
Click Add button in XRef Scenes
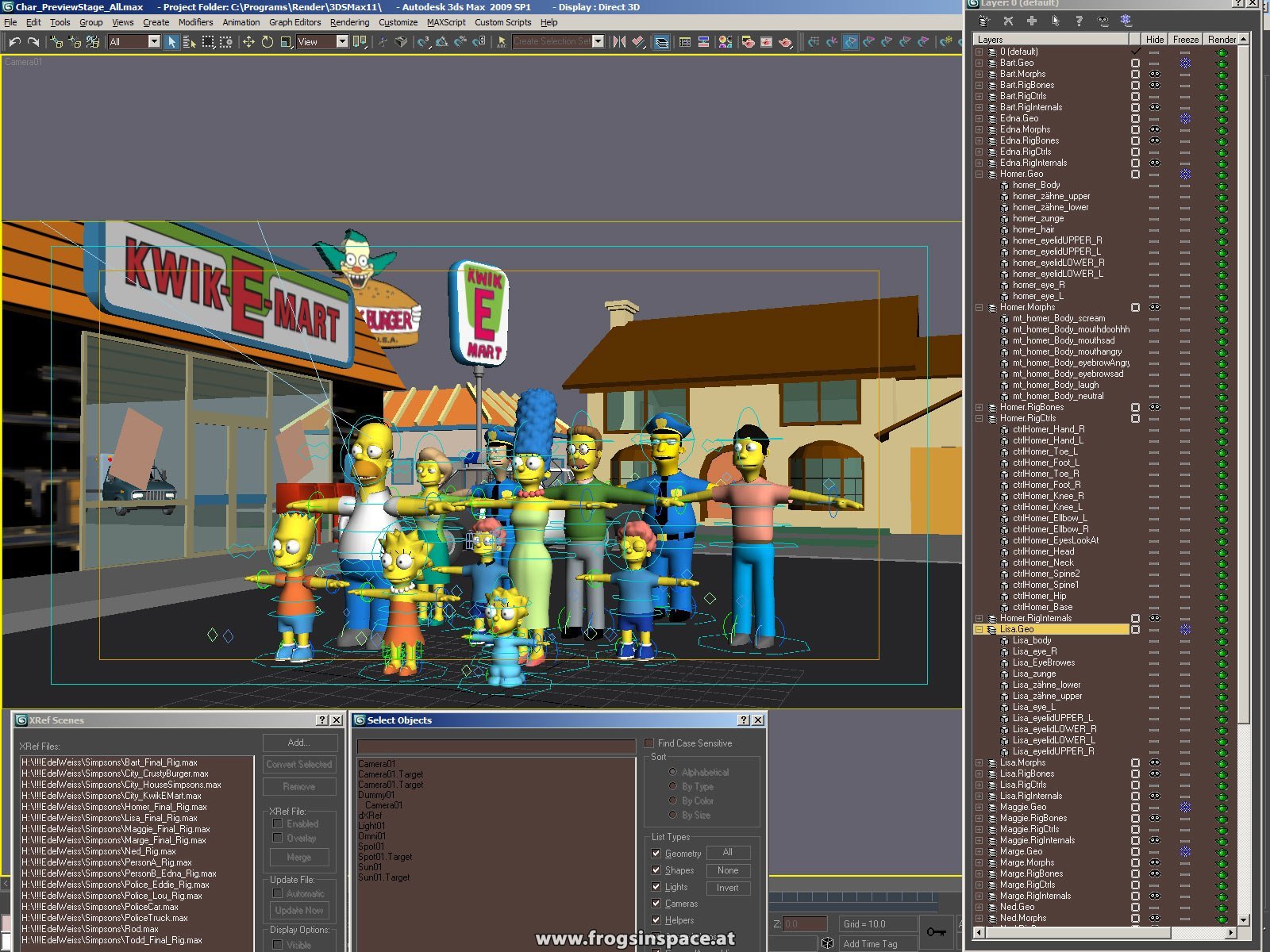(x=299, y=743)
